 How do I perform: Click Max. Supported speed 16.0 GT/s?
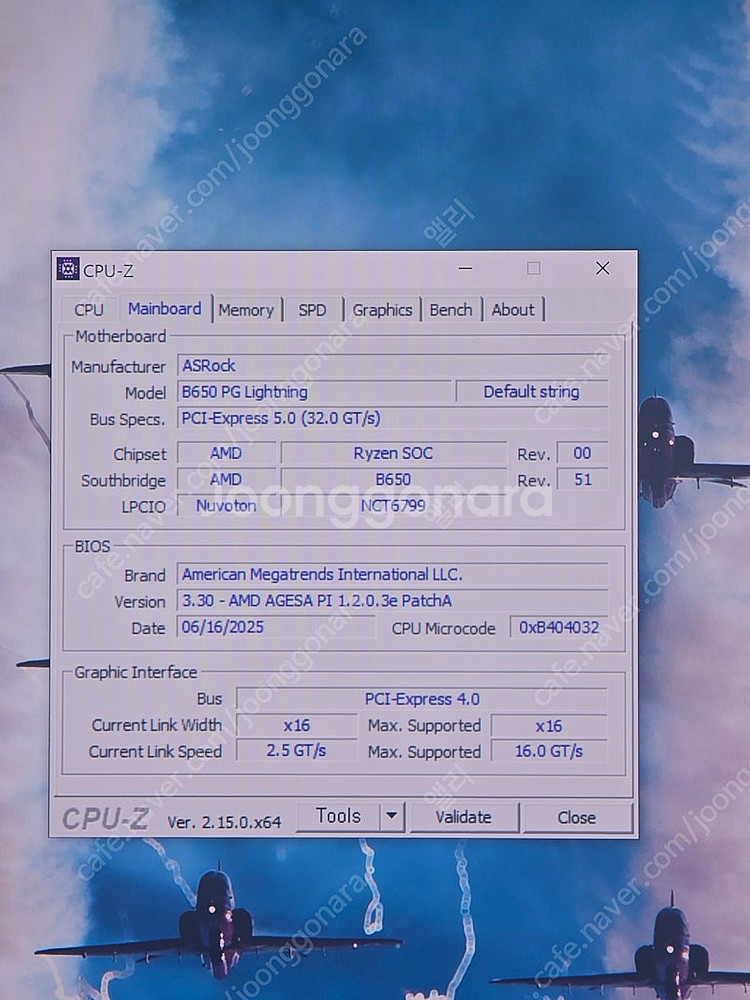point(548,751)
